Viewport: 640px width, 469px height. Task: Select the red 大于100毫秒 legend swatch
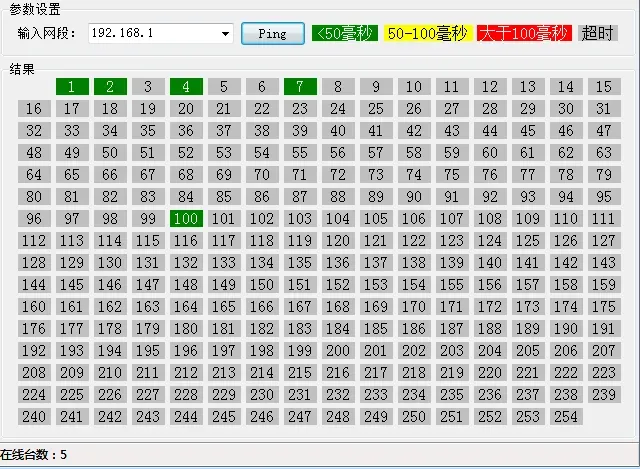coord(524,33)
